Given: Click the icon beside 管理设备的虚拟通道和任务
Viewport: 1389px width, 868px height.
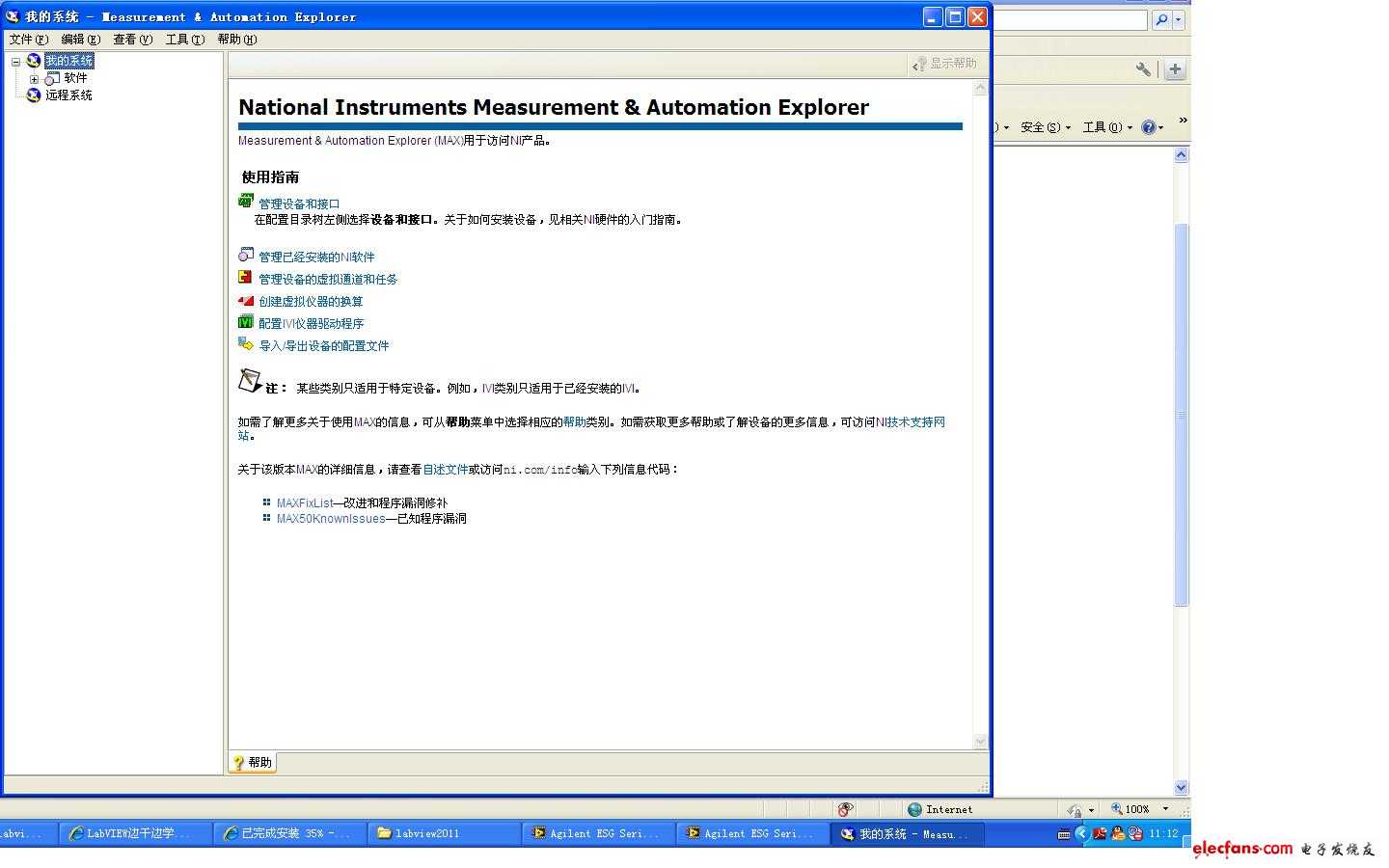Looking at the screenshot, I should 246,278.
